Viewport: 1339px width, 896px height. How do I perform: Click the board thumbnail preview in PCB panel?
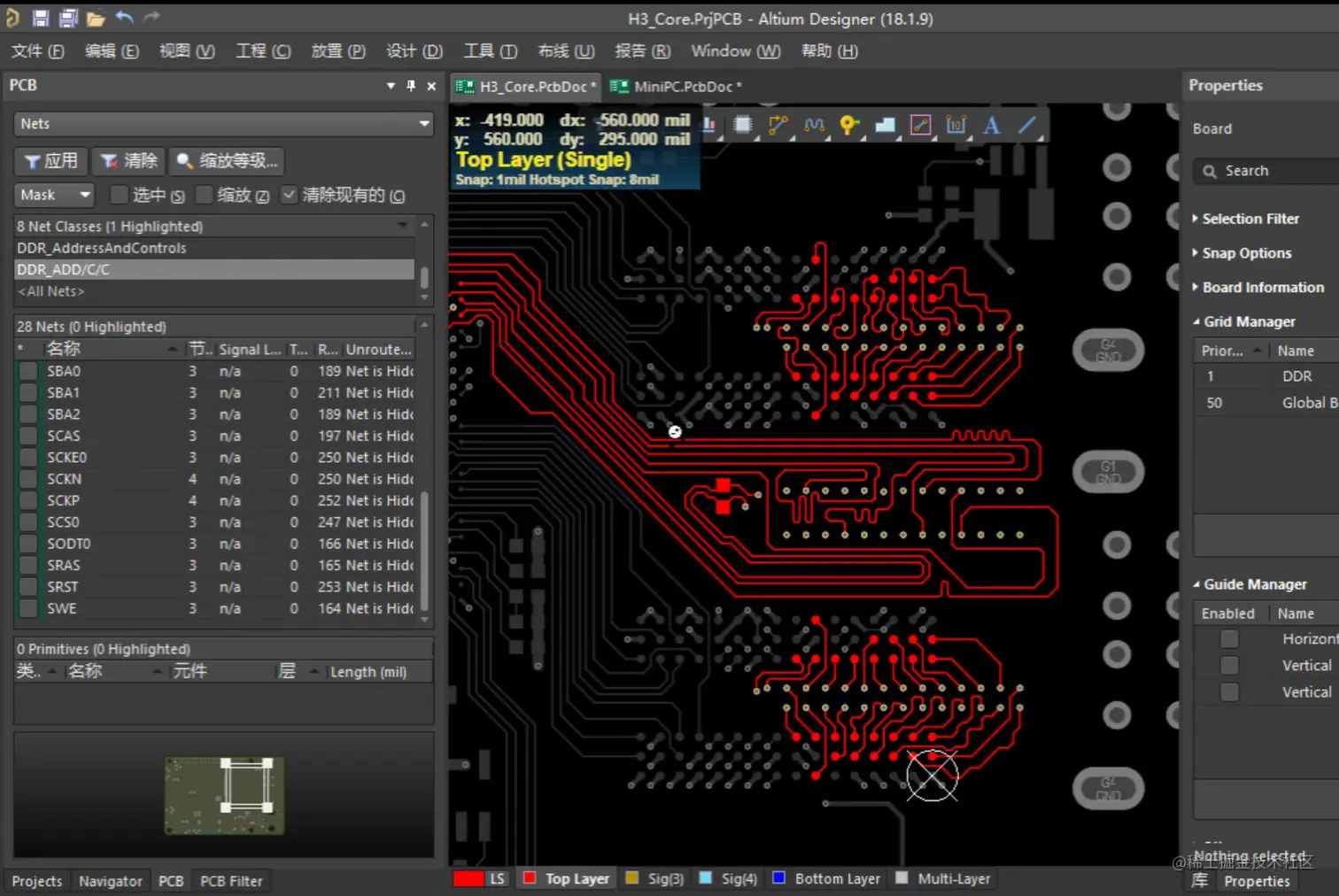(x=224, y=795)
